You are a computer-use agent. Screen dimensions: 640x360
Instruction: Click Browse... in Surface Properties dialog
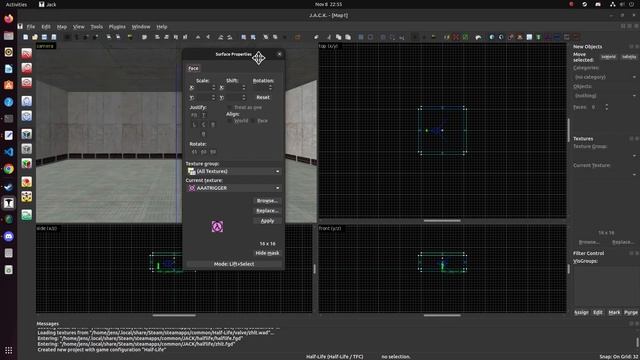tap(267, 201)
